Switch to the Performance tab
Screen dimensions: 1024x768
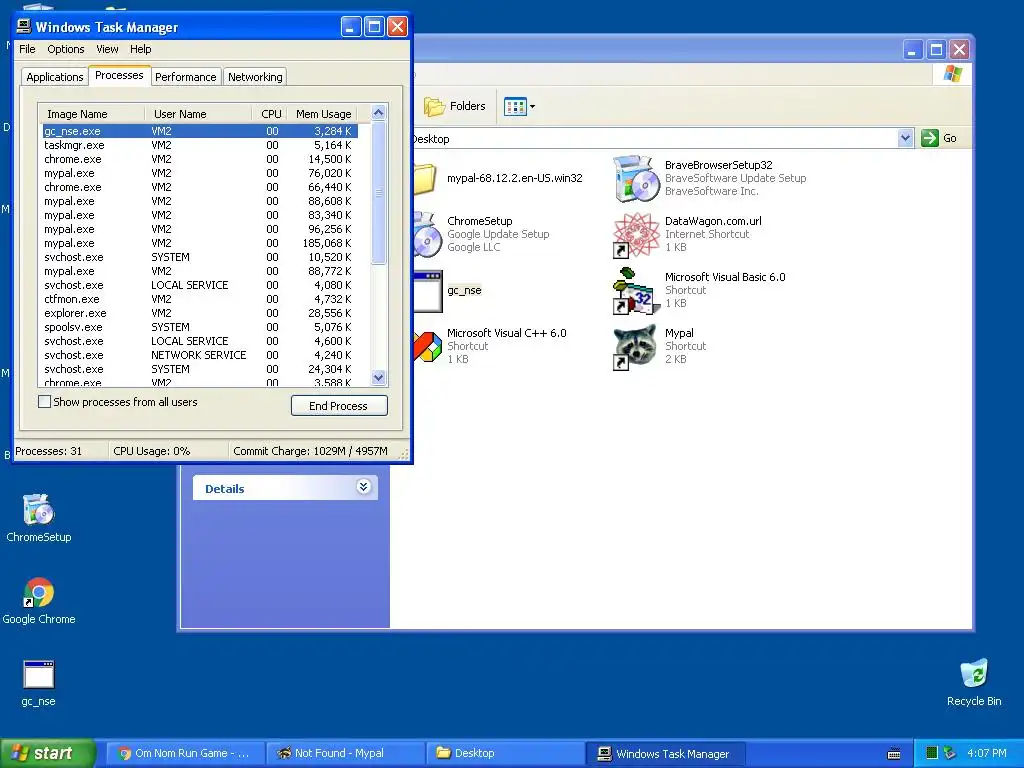point(185,77)
